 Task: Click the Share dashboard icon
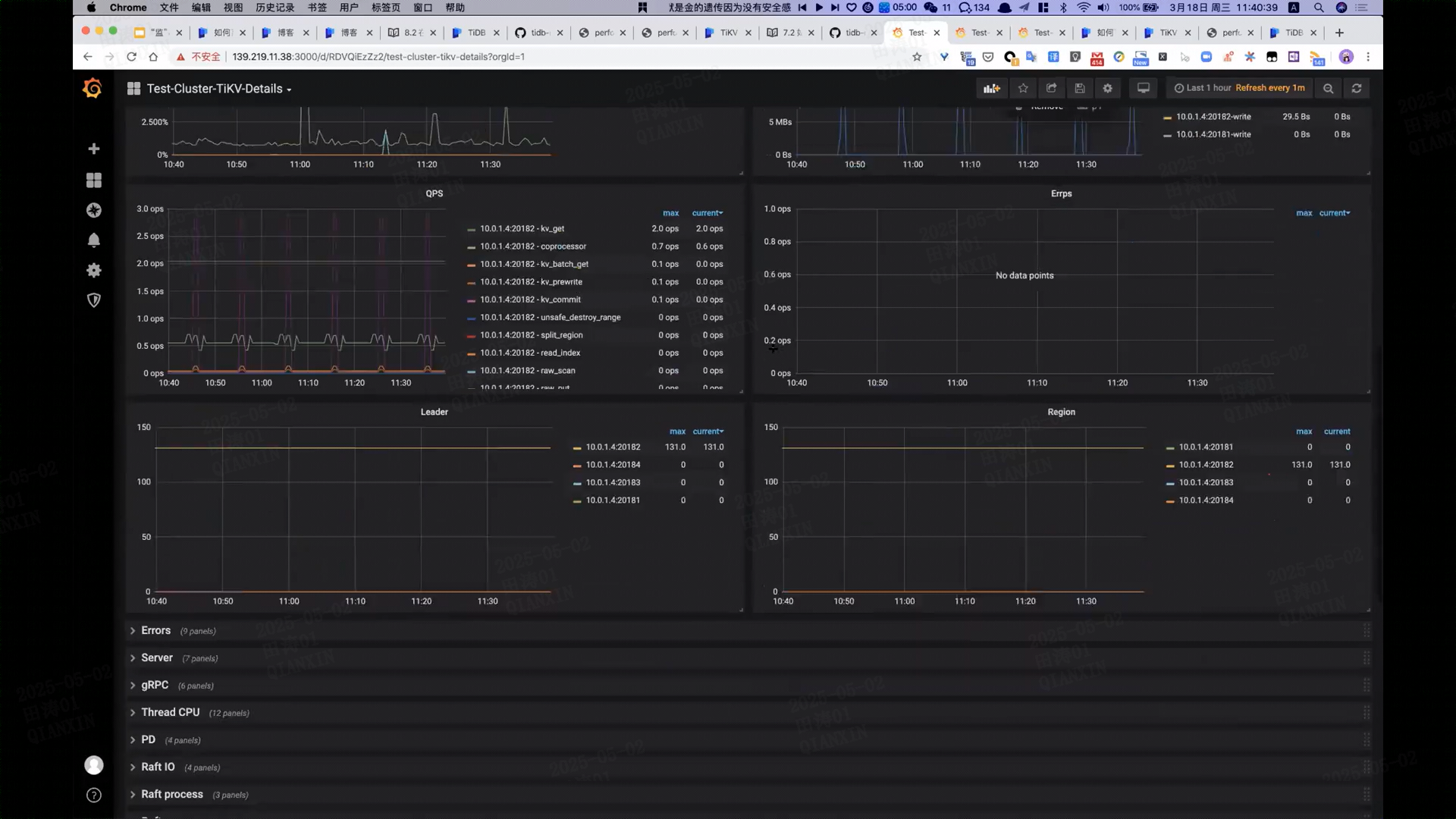click(x=1051, y=89)
